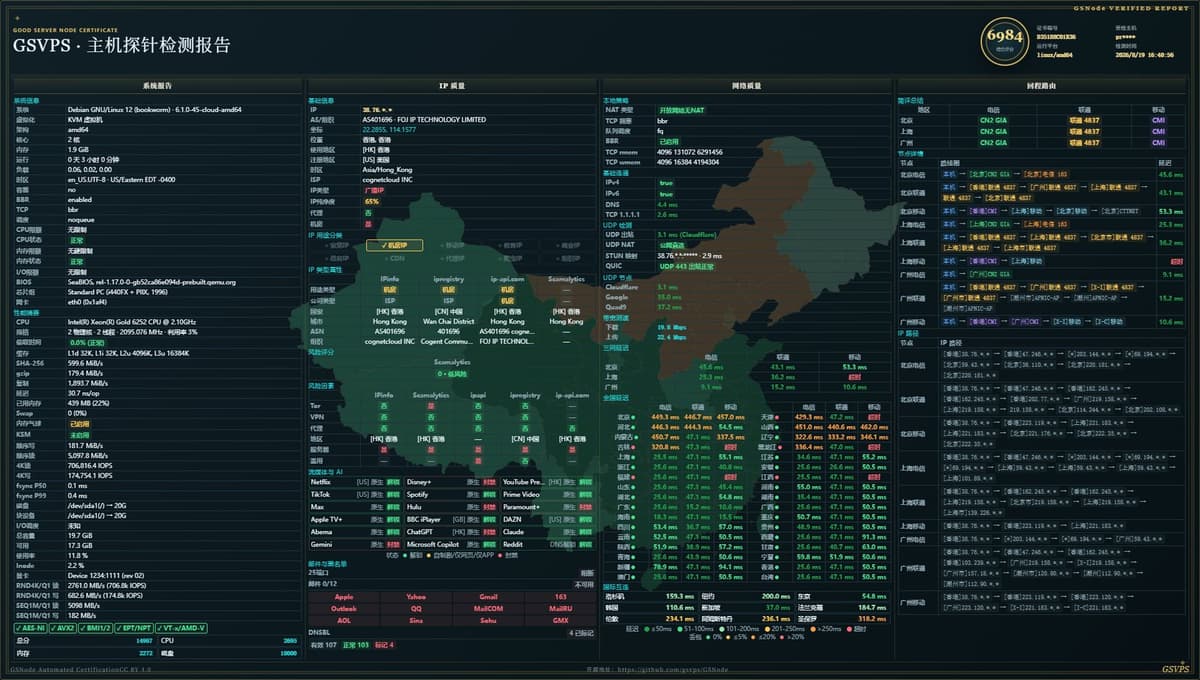Click the MailCOM mail provider cell
Screen dimensions: 1200x680
488,609
